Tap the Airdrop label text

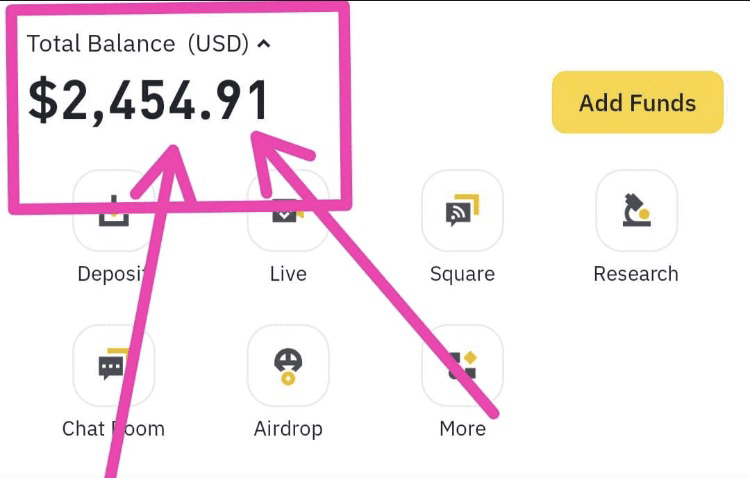[x=288, y=429]
